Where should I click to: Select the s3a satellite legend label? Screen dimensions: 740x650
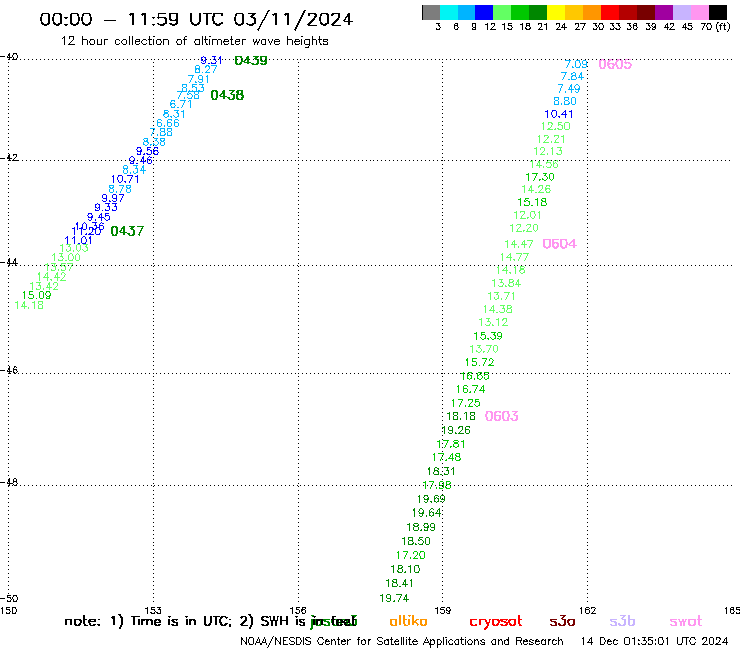point(562,622)
